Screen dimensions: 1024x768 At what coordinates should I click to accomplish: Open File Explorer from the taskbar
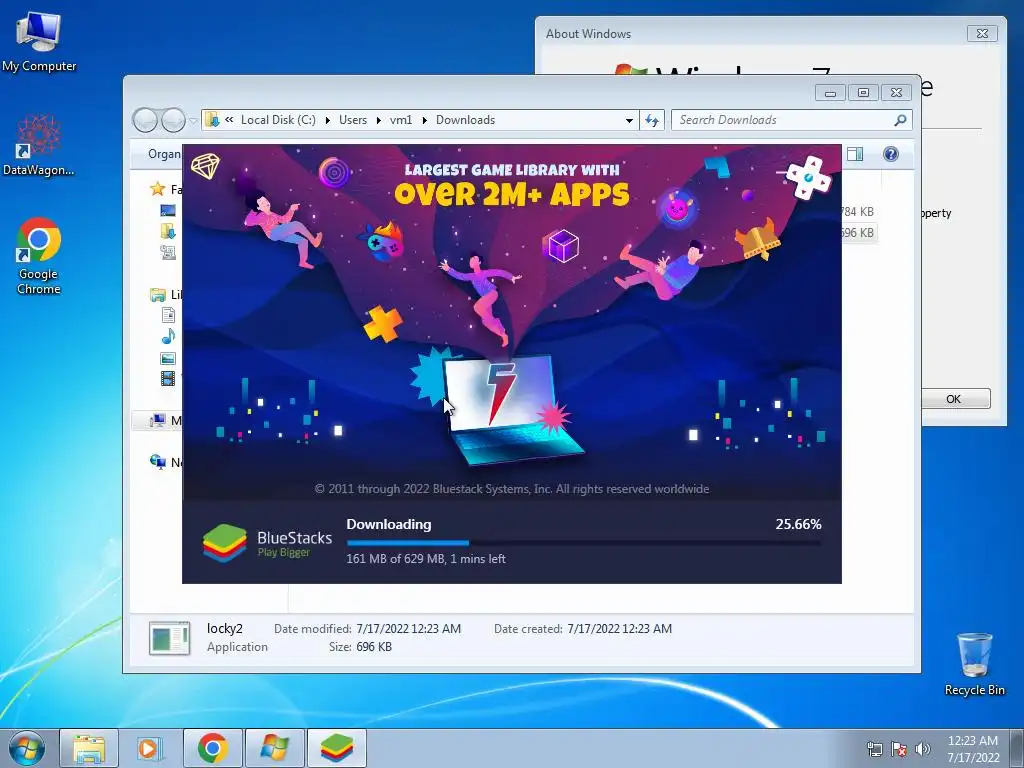(89, 748)
